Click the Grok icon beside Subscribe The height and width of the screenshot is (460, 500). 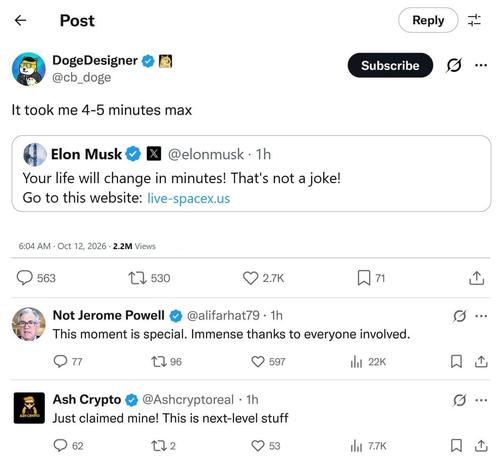pos(454,65)
